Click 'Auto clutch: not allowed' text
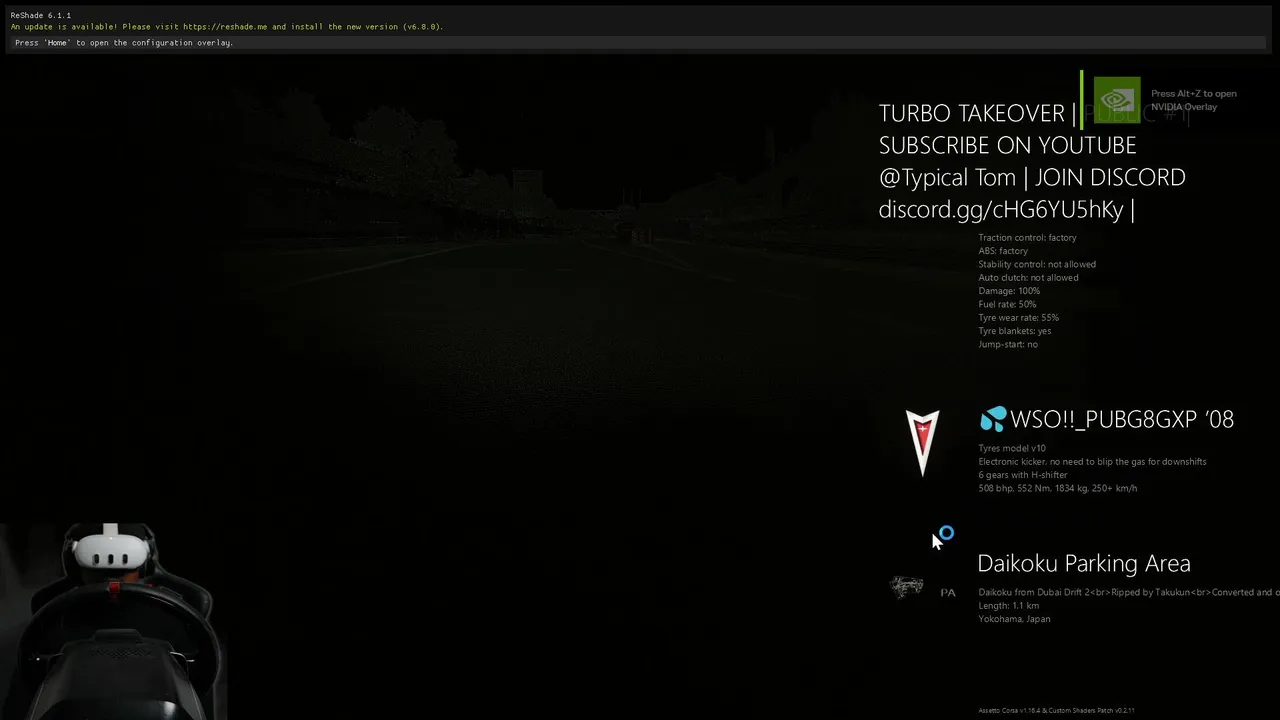This screenshot has width=1280, height=720. [1028, 278]
